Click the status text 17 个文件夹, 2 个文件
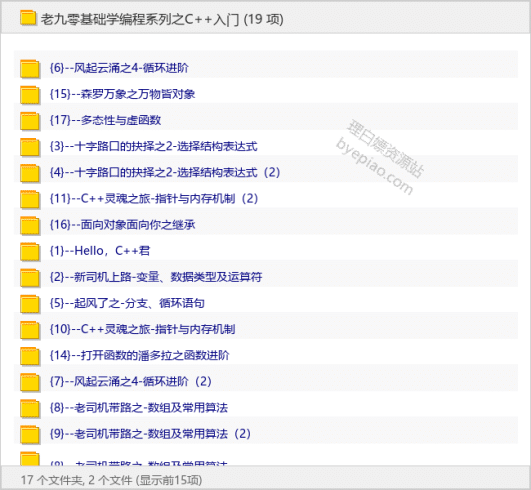 (77, 480)
